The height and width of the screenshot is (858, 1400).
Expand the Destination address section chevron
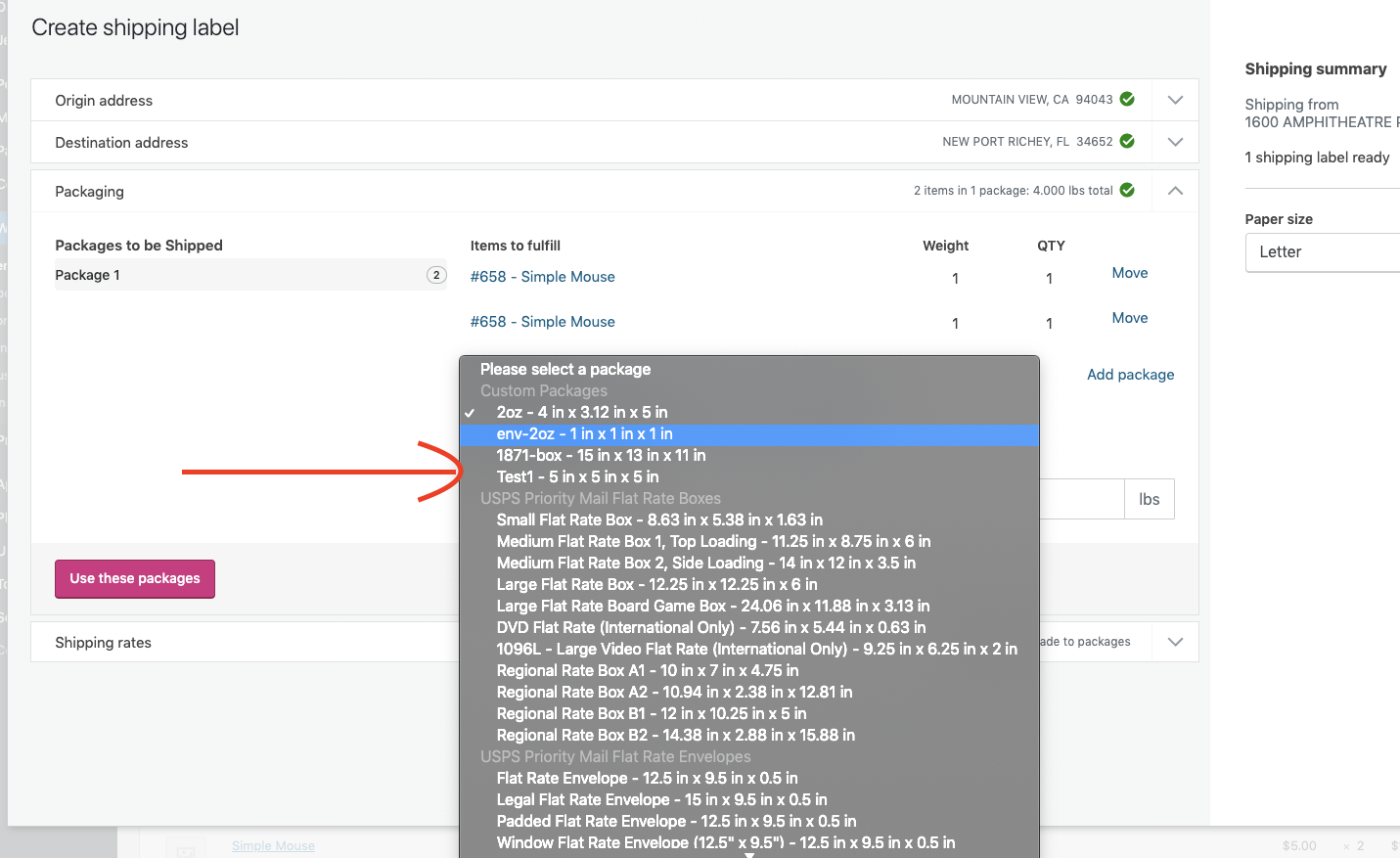click(x=1175, y=142)
